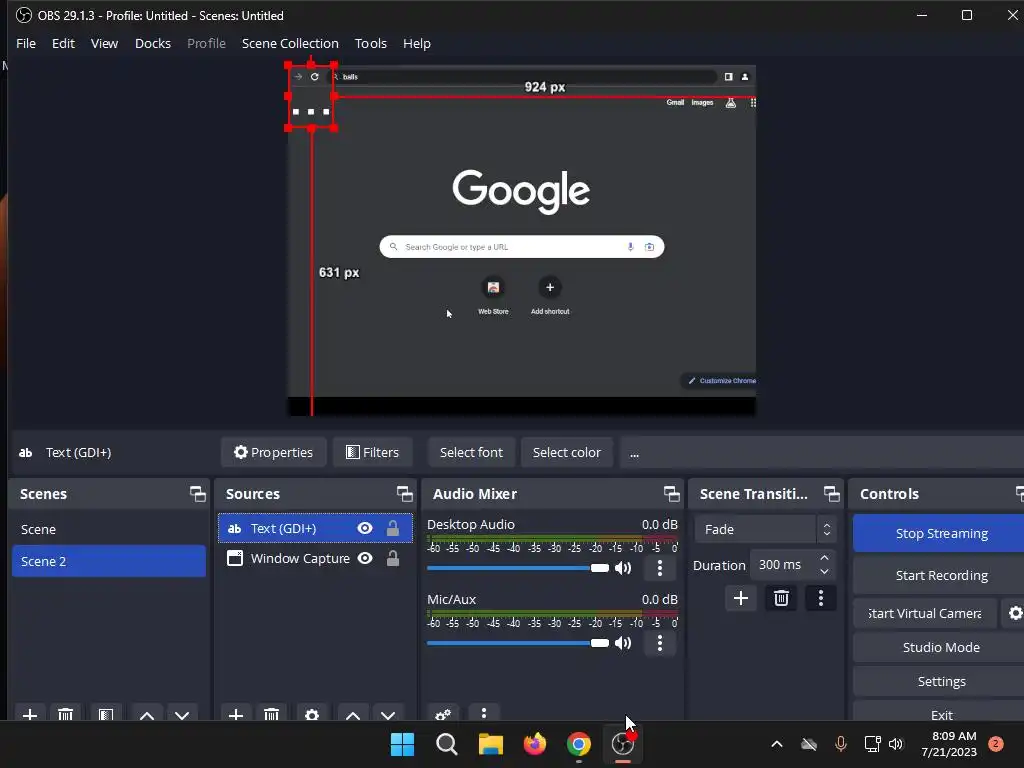Open the File menu

(x=26, y=43)
